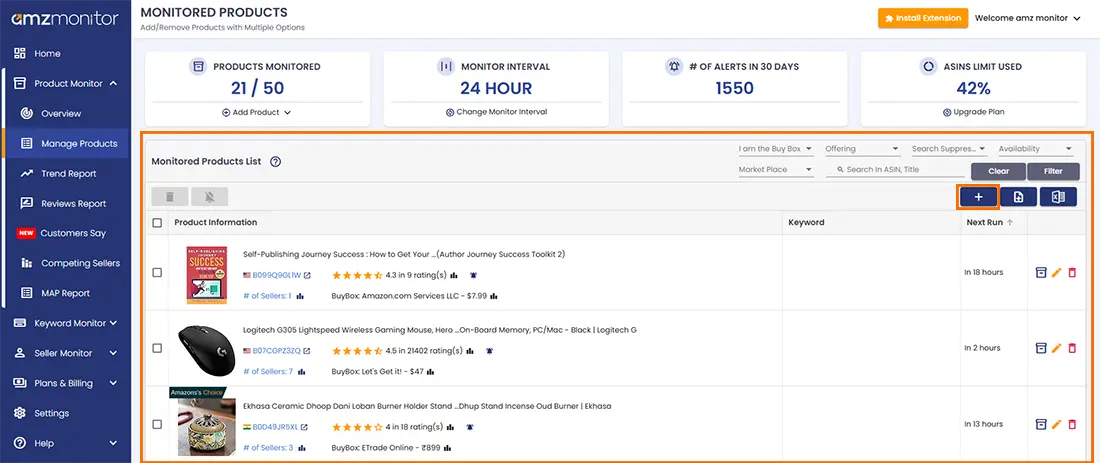Click the trash delete selected button

tap(169, 196)
